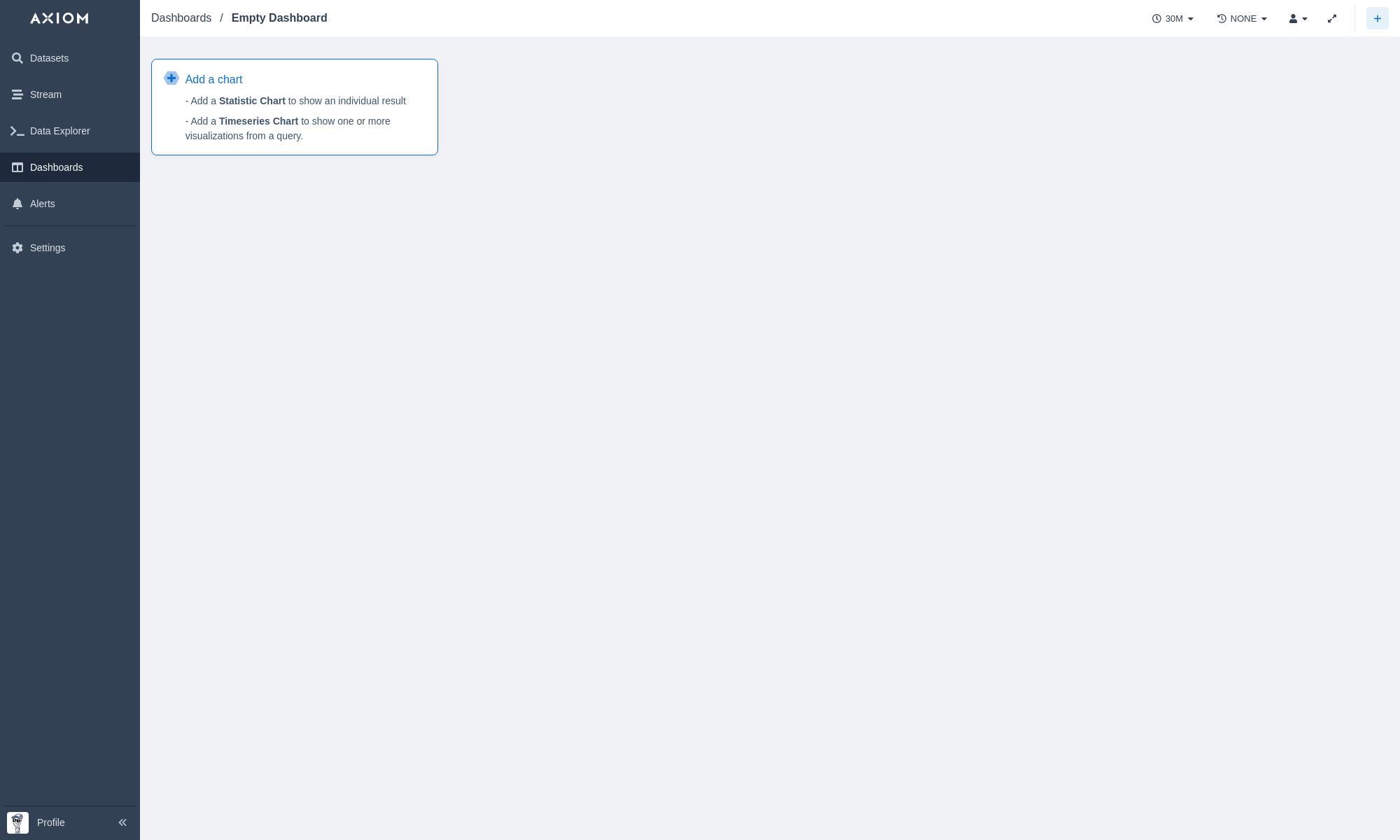Viewport: 1400px width, 840px height.
Task: Select Dashboards in the sidebar
Action: [56, 167]
